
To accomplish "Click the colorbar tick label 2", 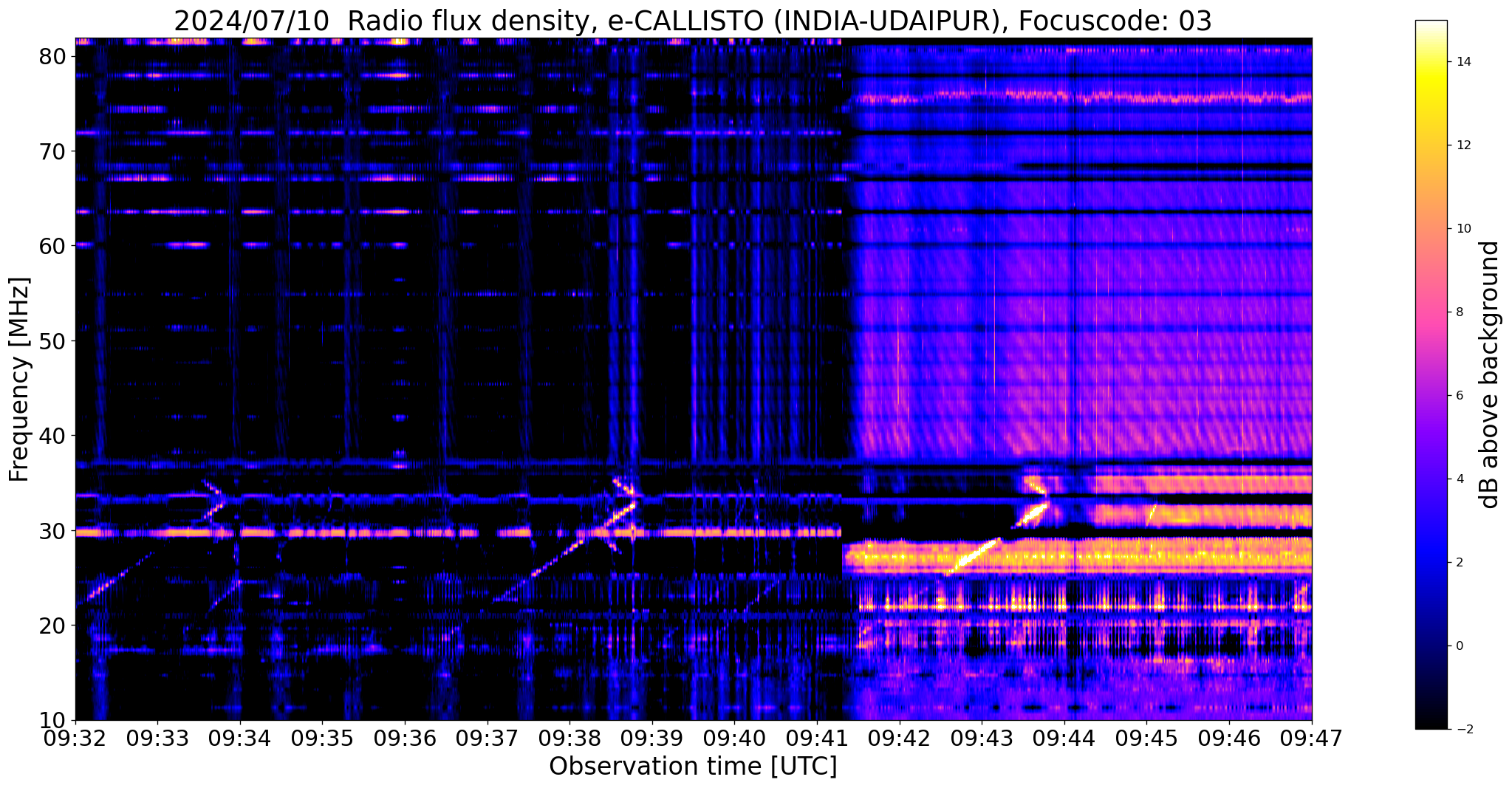I will pyautogui.click(x=1458, y=563).
